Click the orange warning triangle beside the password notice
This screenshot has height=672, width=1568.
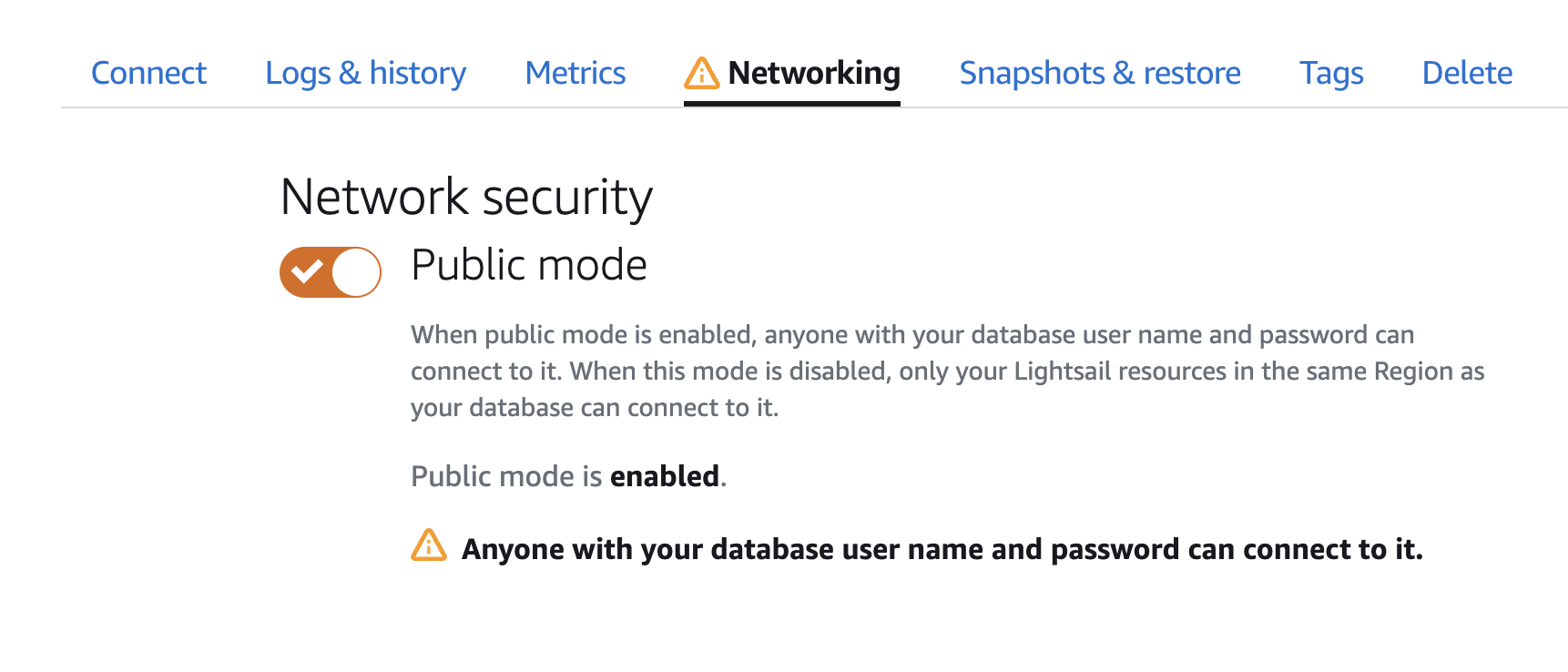tap(429, 545)
